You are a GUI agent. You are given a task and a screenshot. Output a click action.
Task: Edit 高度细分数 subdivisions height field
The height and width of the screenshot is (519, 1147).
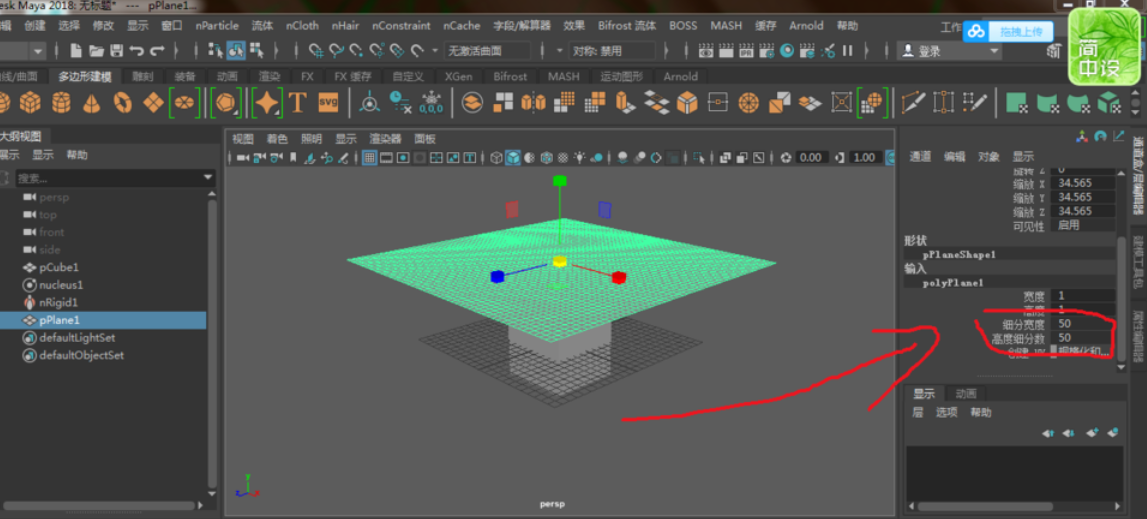pos(1082,338)
